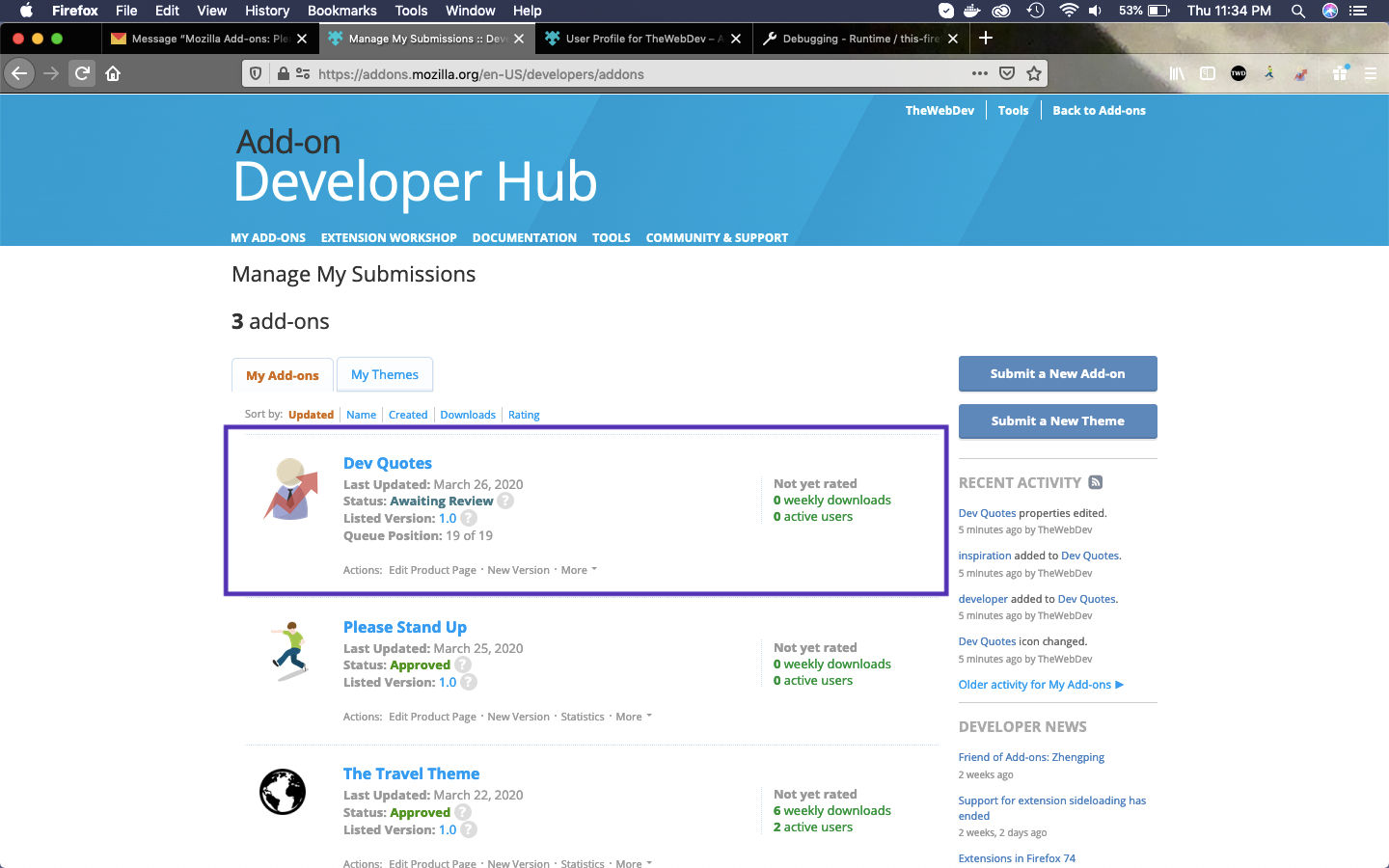Image resolution: width=1389 pixels, height=868 pixels.
Task: Open the History menu
Action: pos(267,11)
